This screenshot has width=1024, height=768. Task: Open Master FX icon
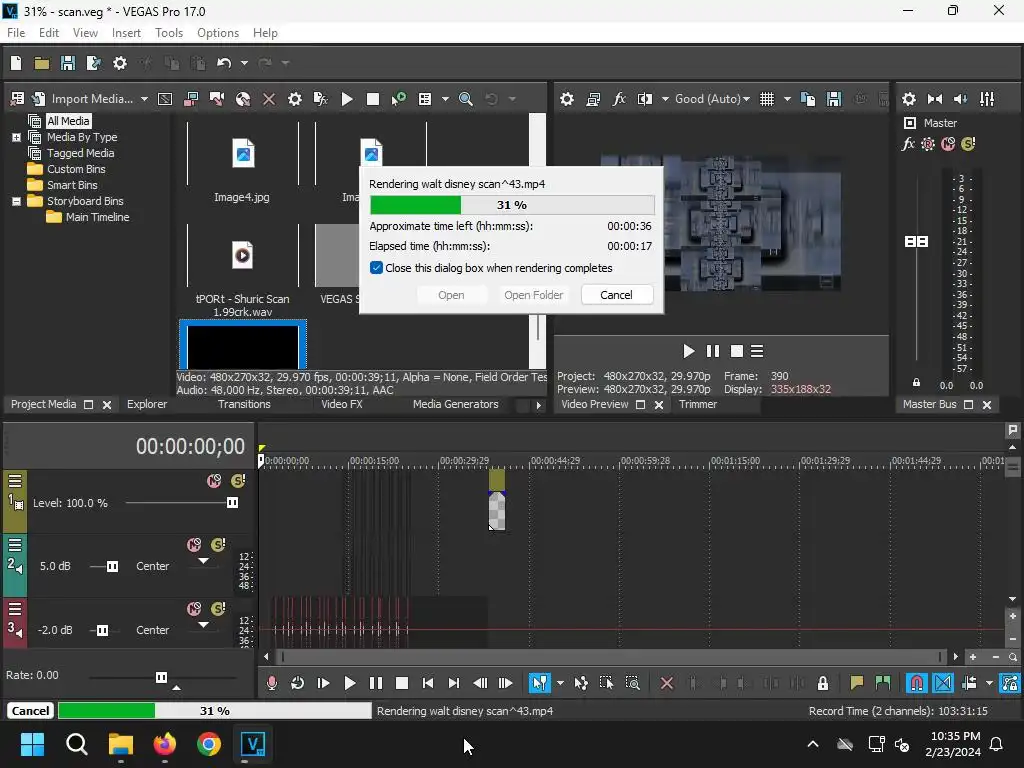(x=908, y=144)
